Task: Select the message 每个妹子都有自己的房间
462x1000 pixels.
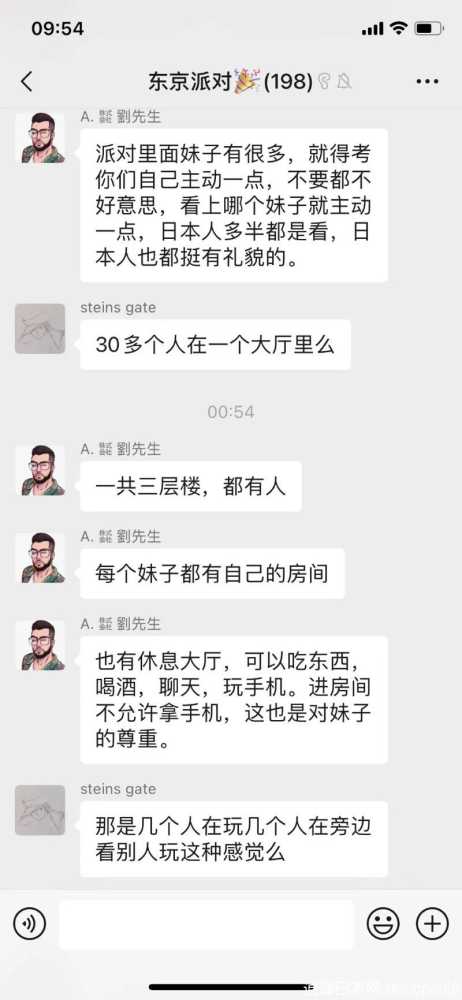Action: pos(212,574)
